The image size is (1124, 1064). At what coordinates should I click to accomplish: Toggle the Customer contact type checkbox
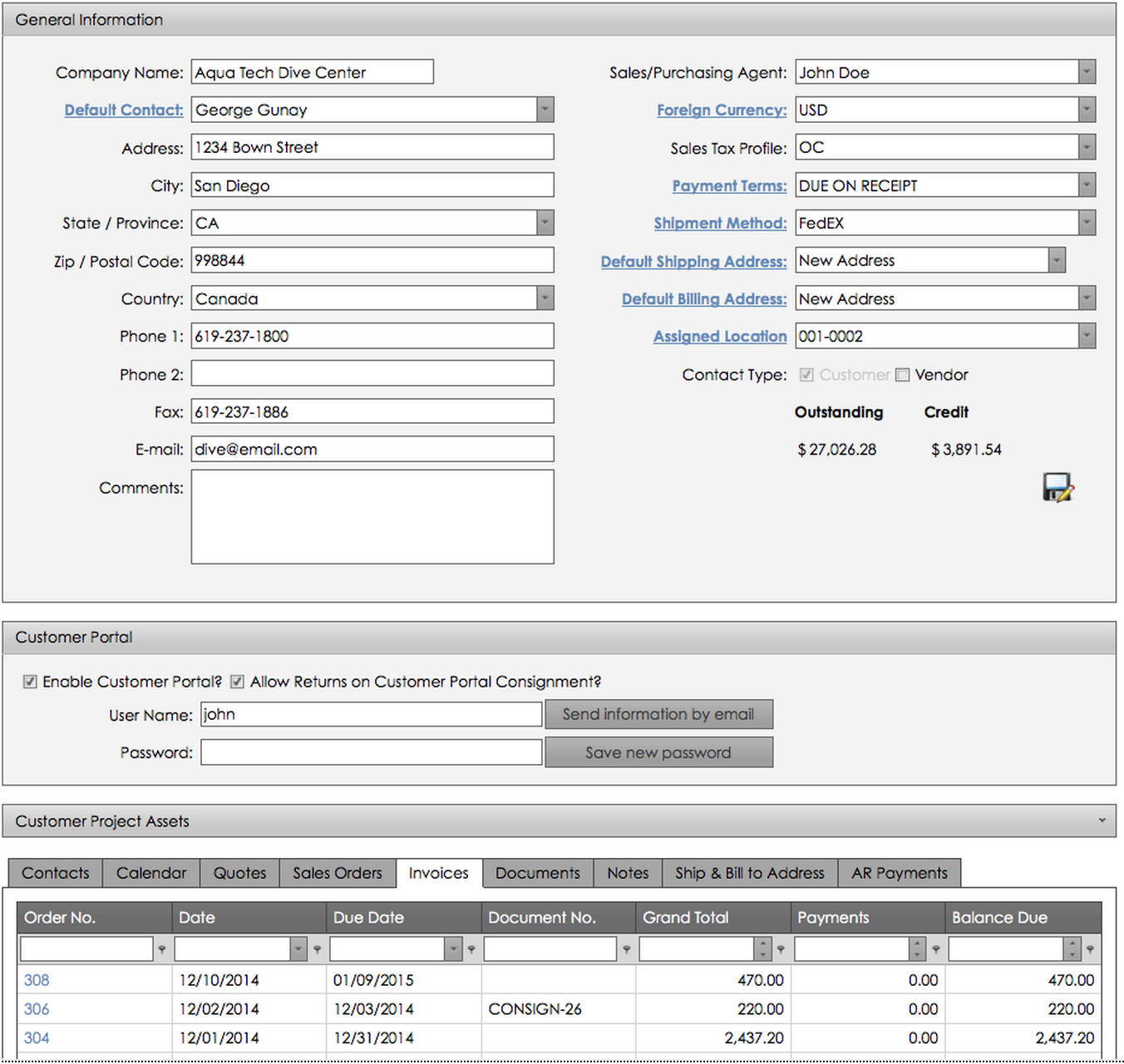[x=806, y=375]
